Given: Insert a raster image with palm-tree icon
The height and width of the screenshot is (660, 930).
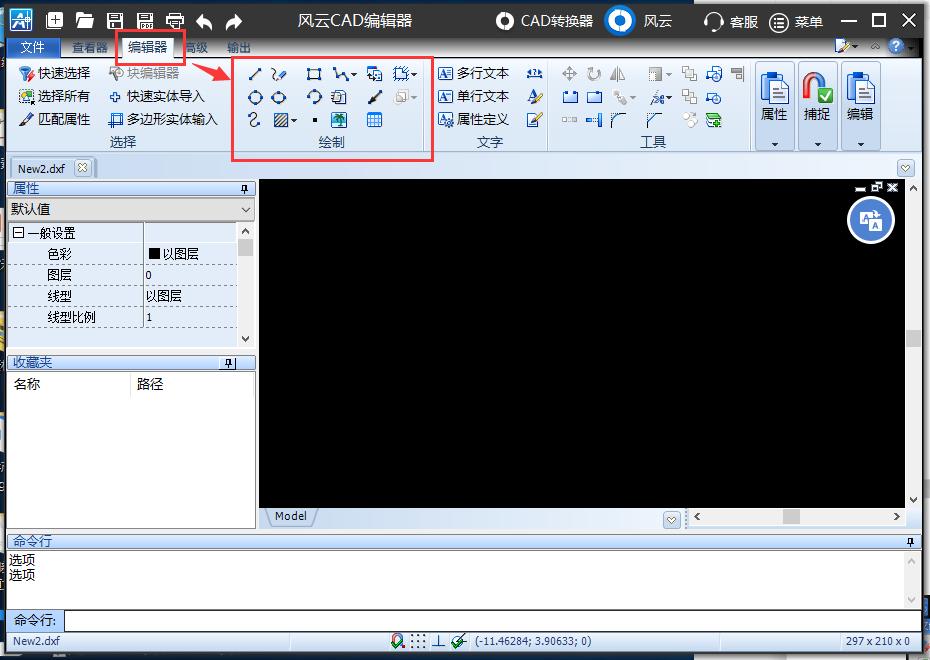Looking at the screenshot, I should coord(339,120).
